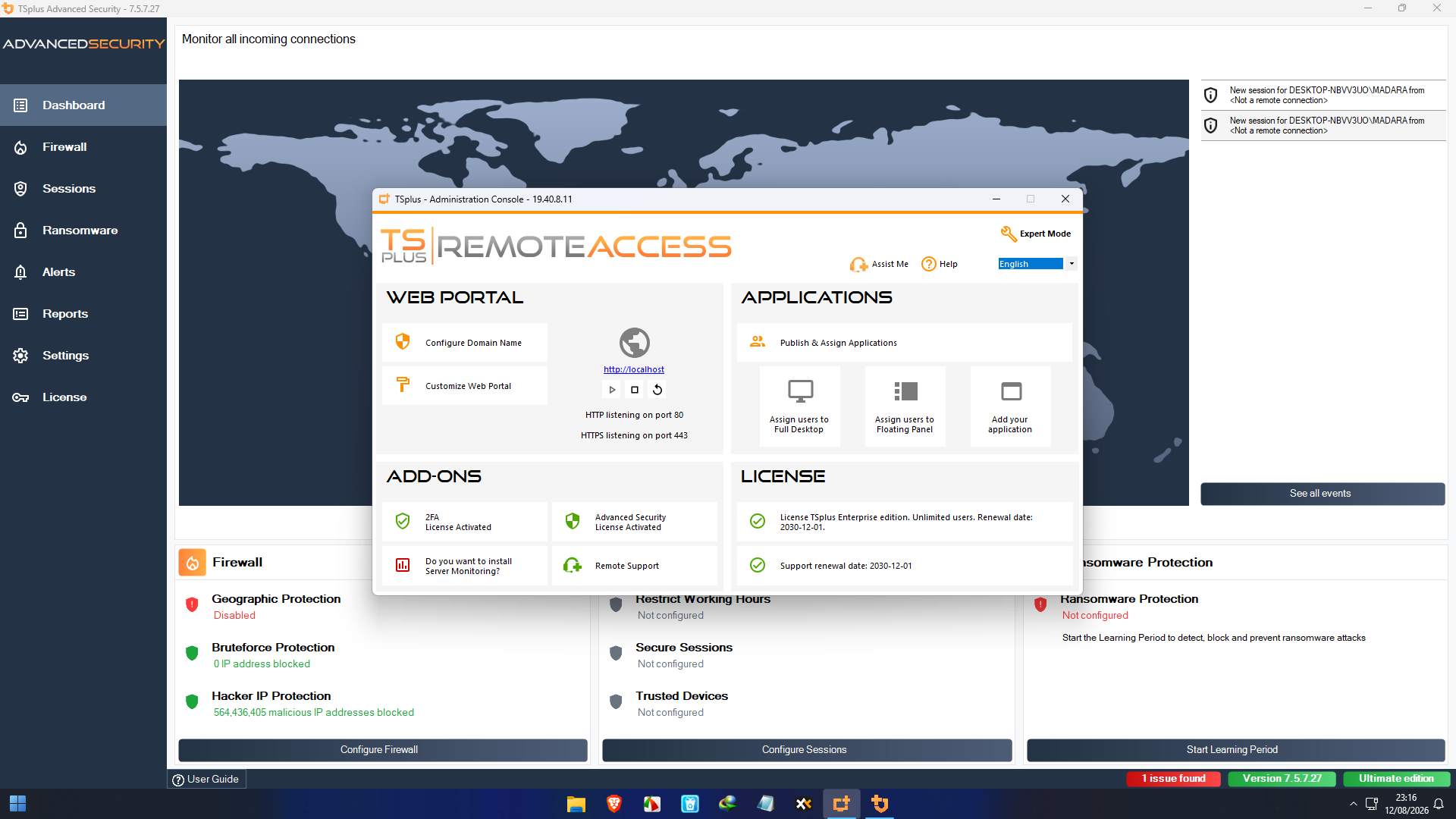Click Version 7.5.7.27 status badge
This screenshot has width=1456, height=819.
1282,779
